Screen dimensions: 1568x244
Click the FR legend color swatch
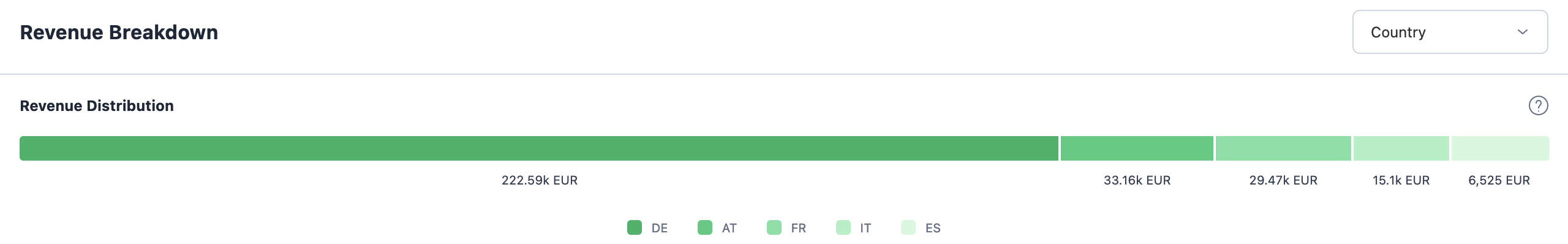[774, 227]
